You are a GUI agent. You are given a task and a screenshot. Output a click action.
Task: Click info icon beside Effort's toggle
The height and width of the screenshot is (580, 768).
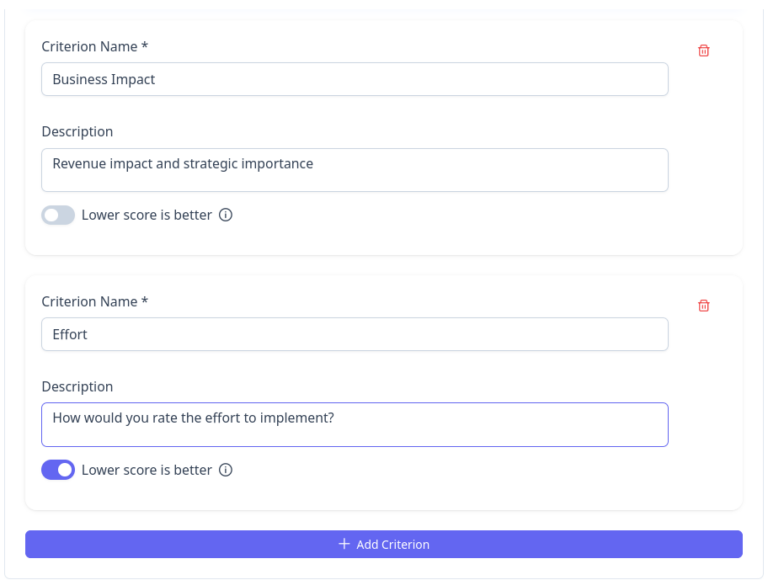[x=226, y=470]
